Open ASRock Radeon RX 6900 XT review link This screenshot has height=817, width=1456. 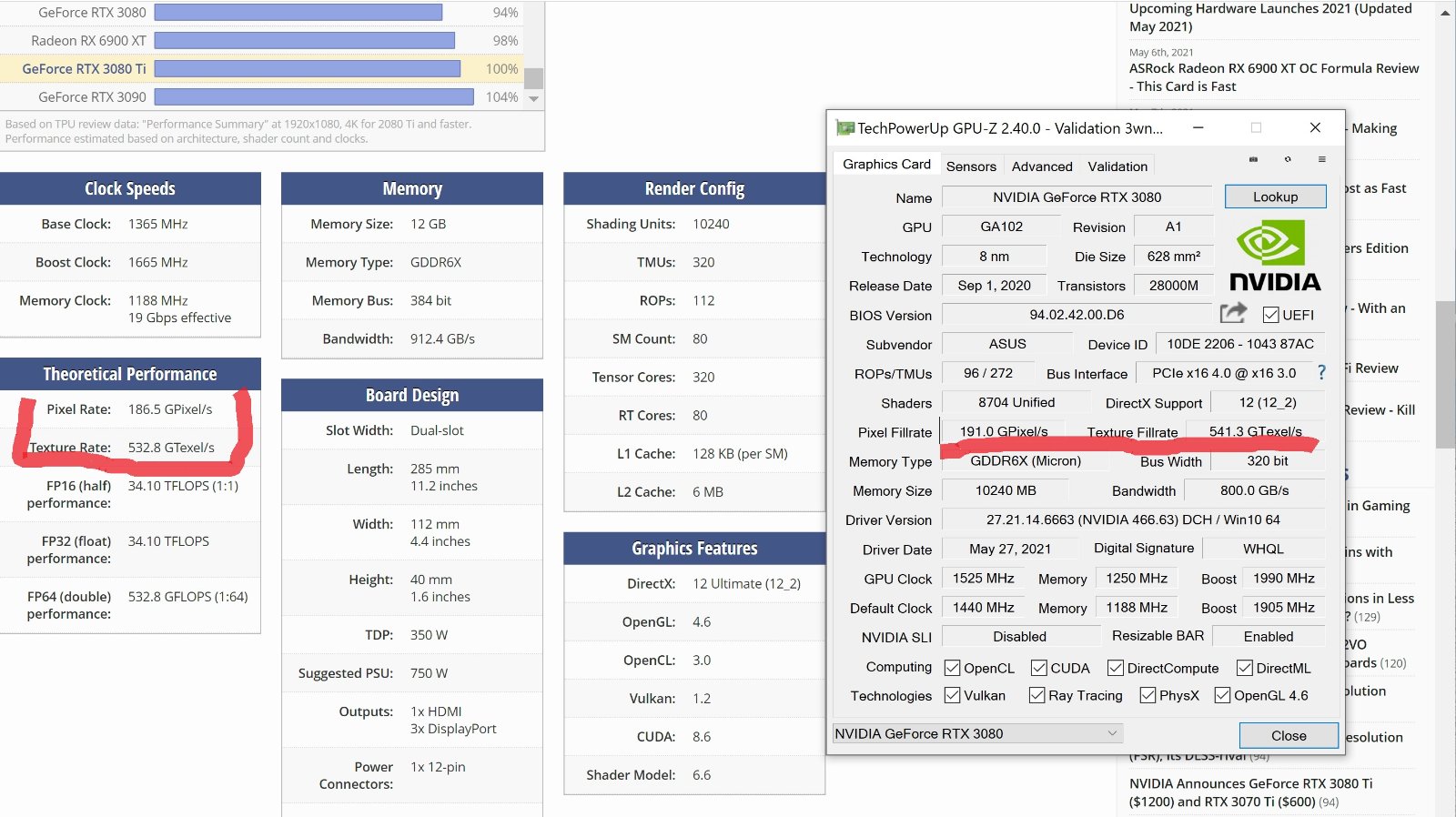pos(1274,77)
